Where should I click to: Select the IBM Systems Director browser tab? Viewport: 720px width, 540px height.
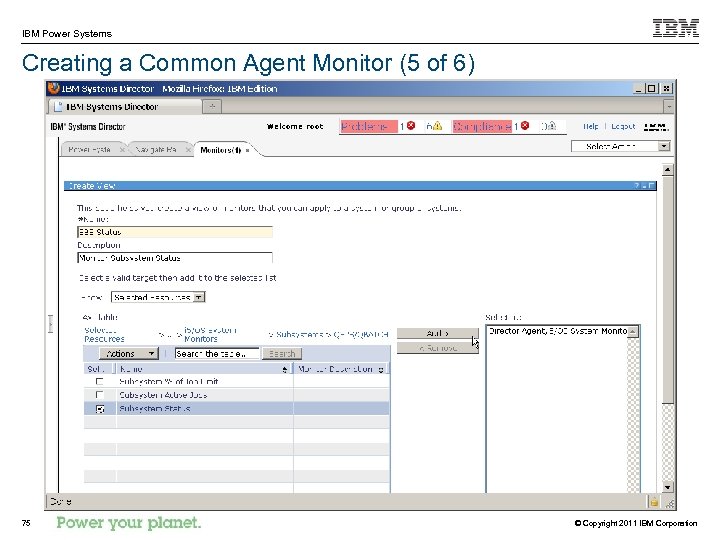[125, 107]
